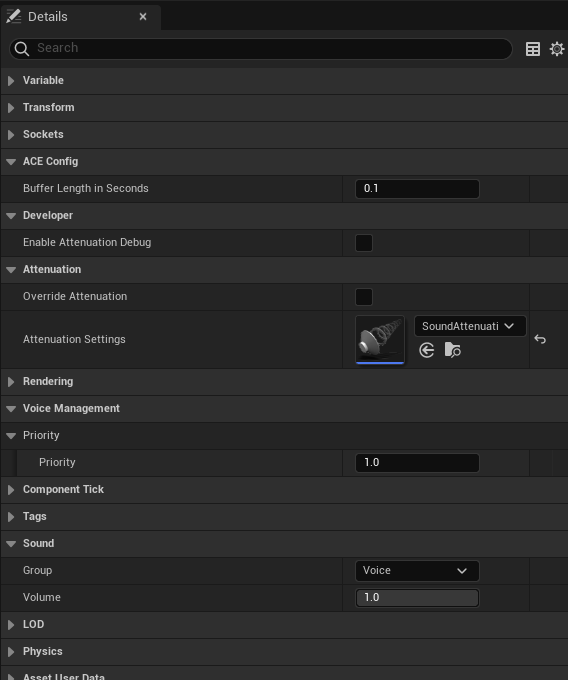Edit the Priority value field

(417, 463)
